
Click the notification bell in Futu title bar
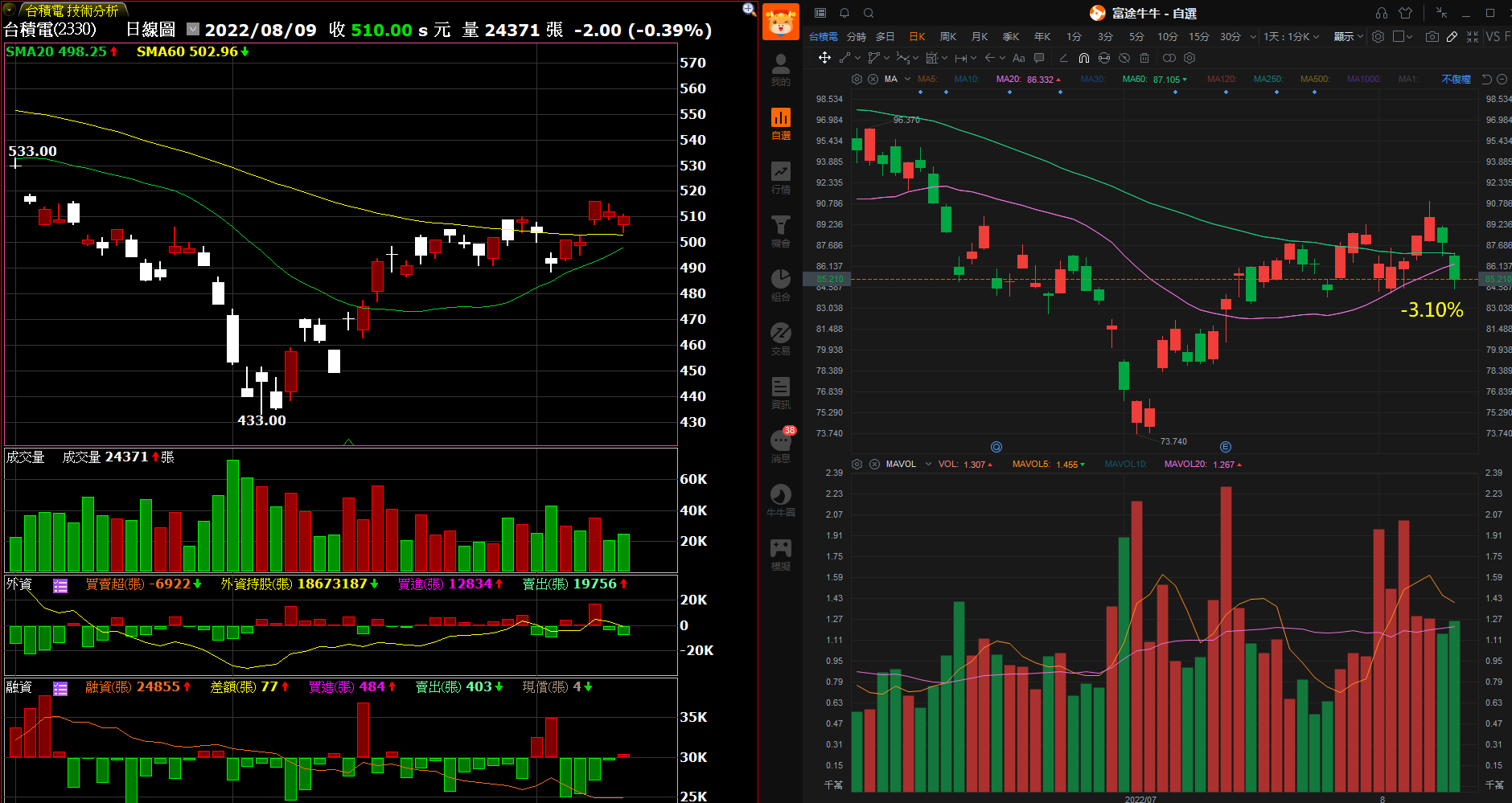pyautogui.click(x=844, y=13)
